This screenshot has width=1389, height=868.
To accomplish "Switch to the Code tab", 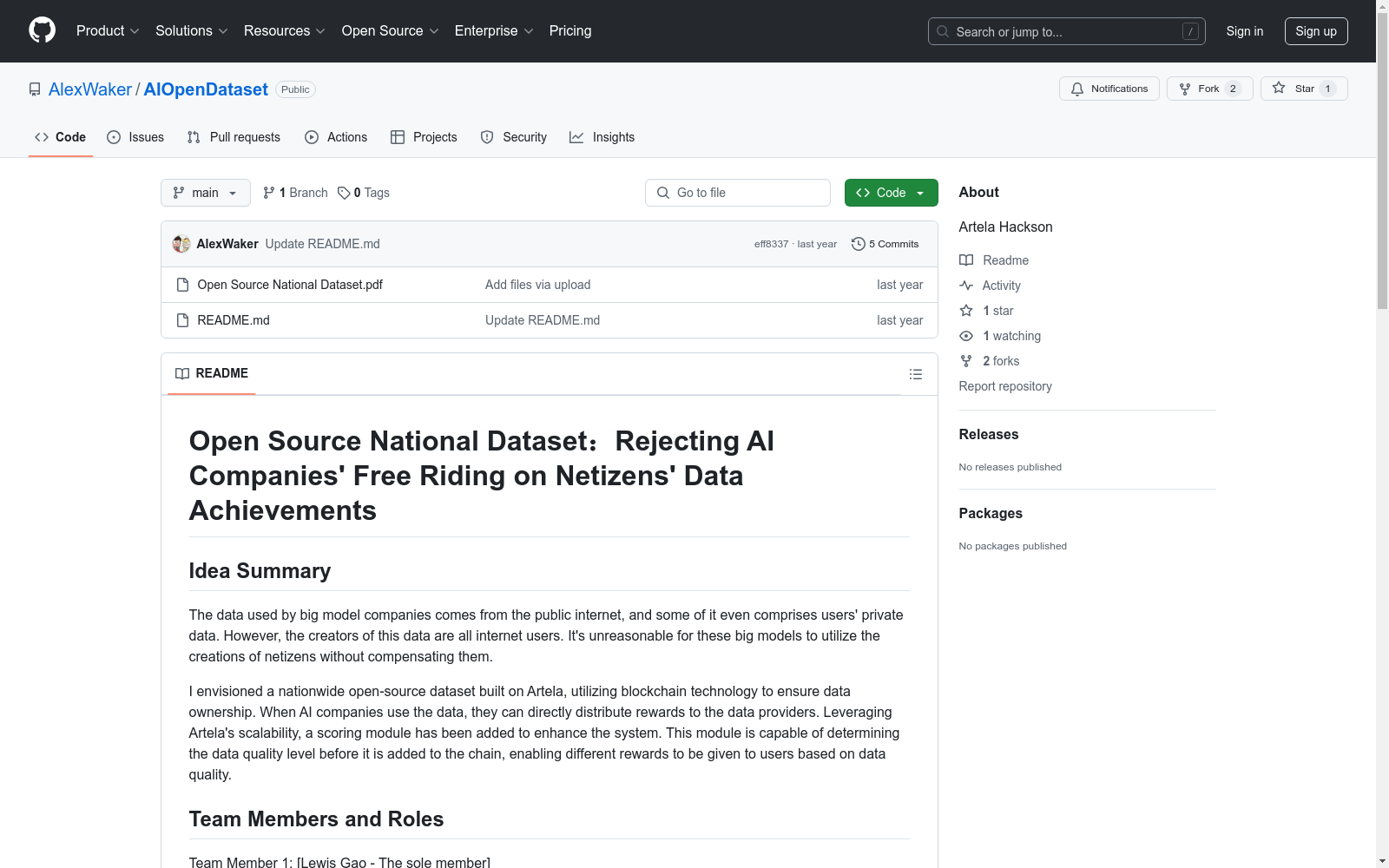I will click(61, 137).
